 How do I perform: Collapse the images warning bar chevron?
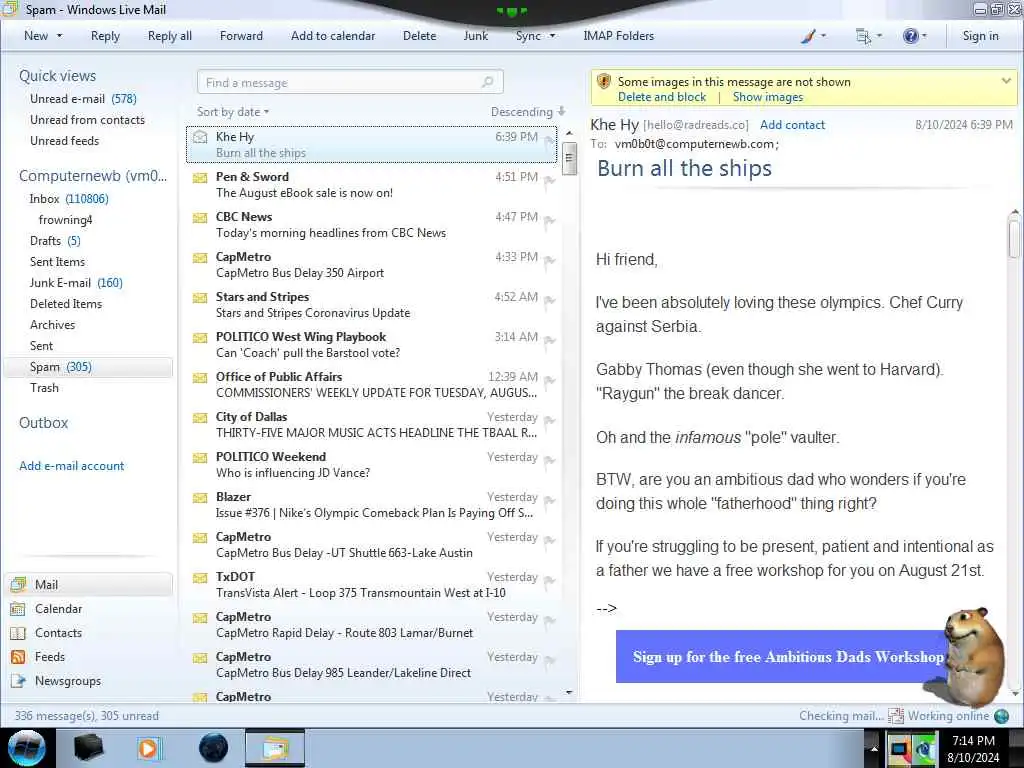1006,81
